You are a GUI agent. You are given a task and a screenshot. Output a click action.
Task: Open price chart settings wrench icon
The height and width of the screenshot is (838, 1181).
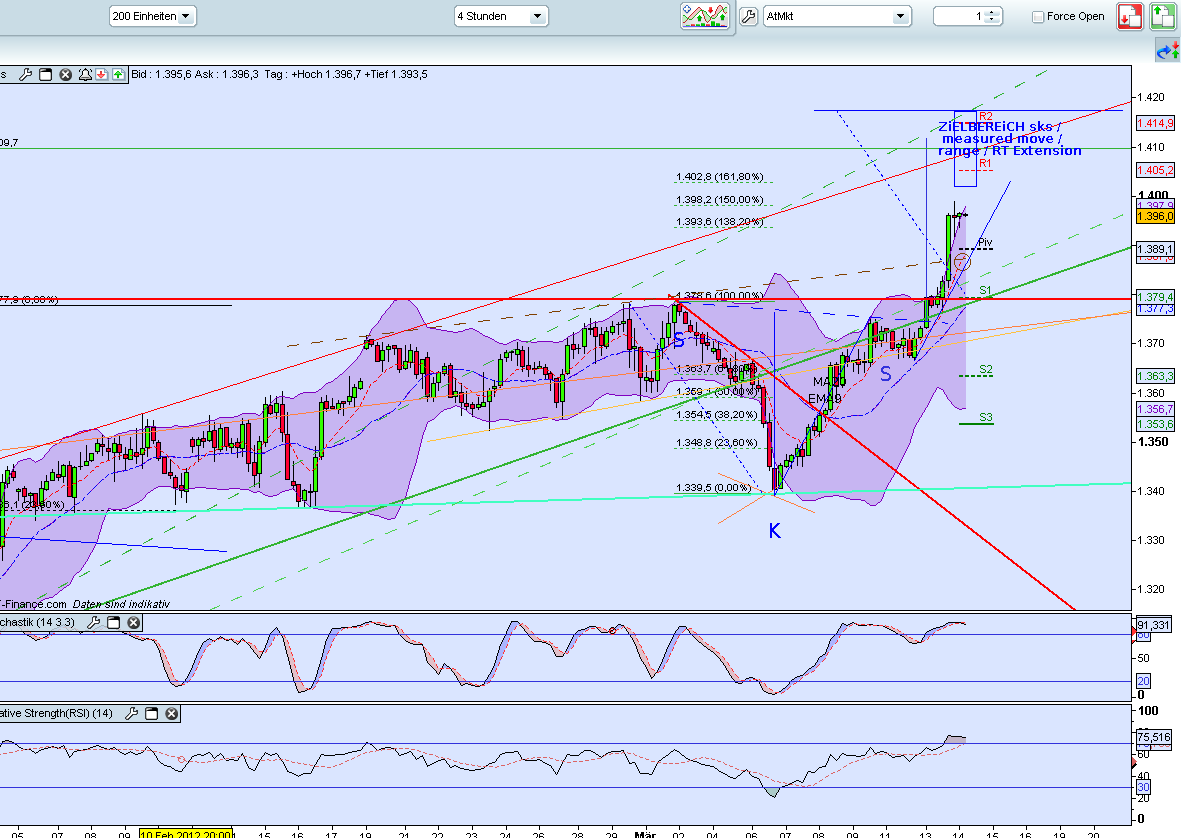[25, 74]
